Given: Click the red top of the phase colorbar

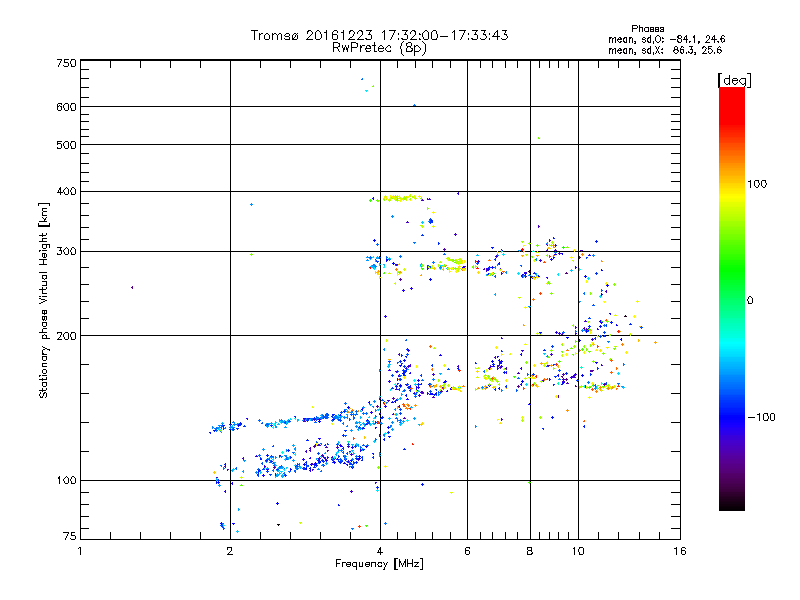Looking at the screenshot, I should (x=731, y=95).
